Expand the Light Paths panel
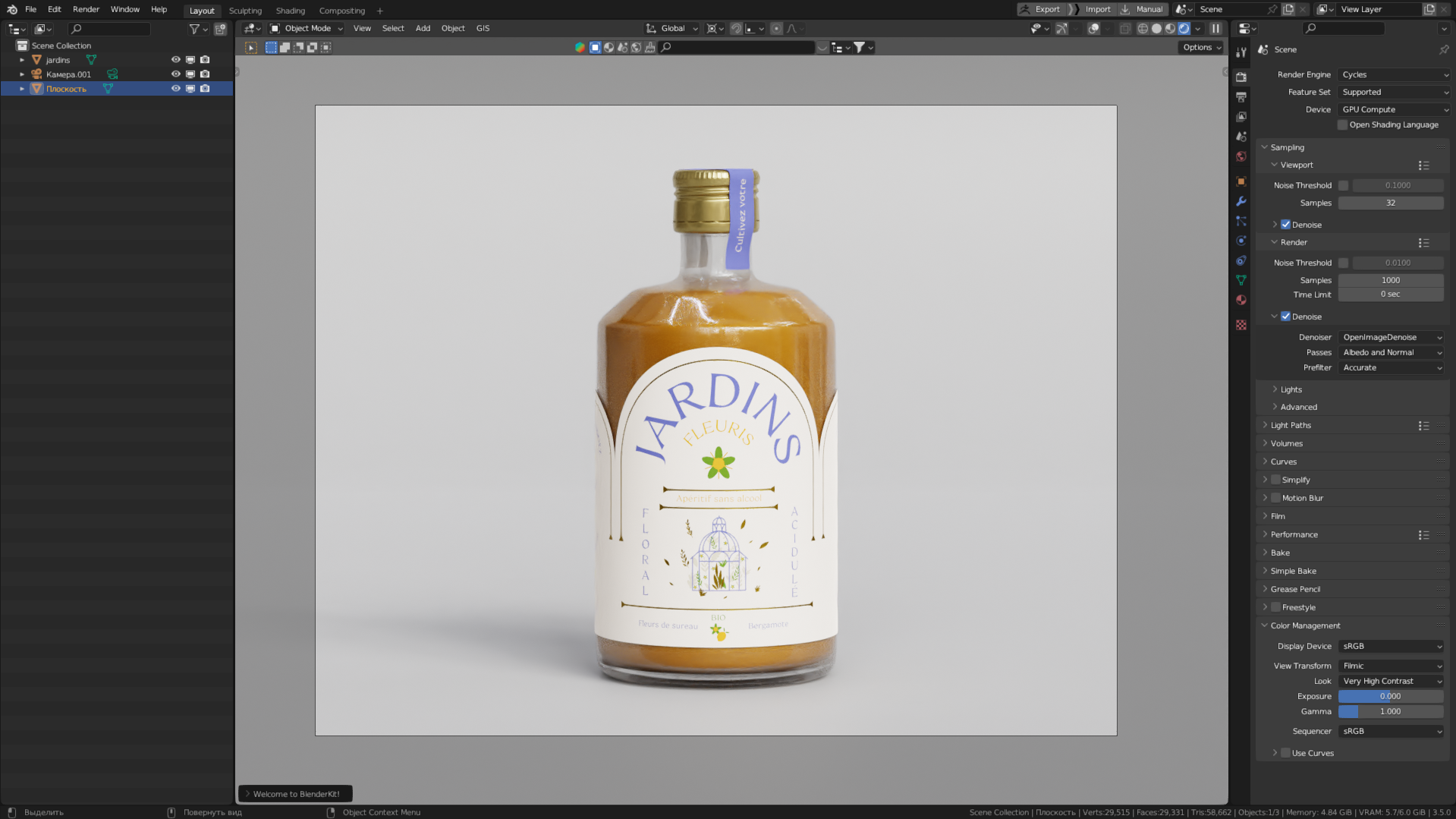 coord(1291,426)
